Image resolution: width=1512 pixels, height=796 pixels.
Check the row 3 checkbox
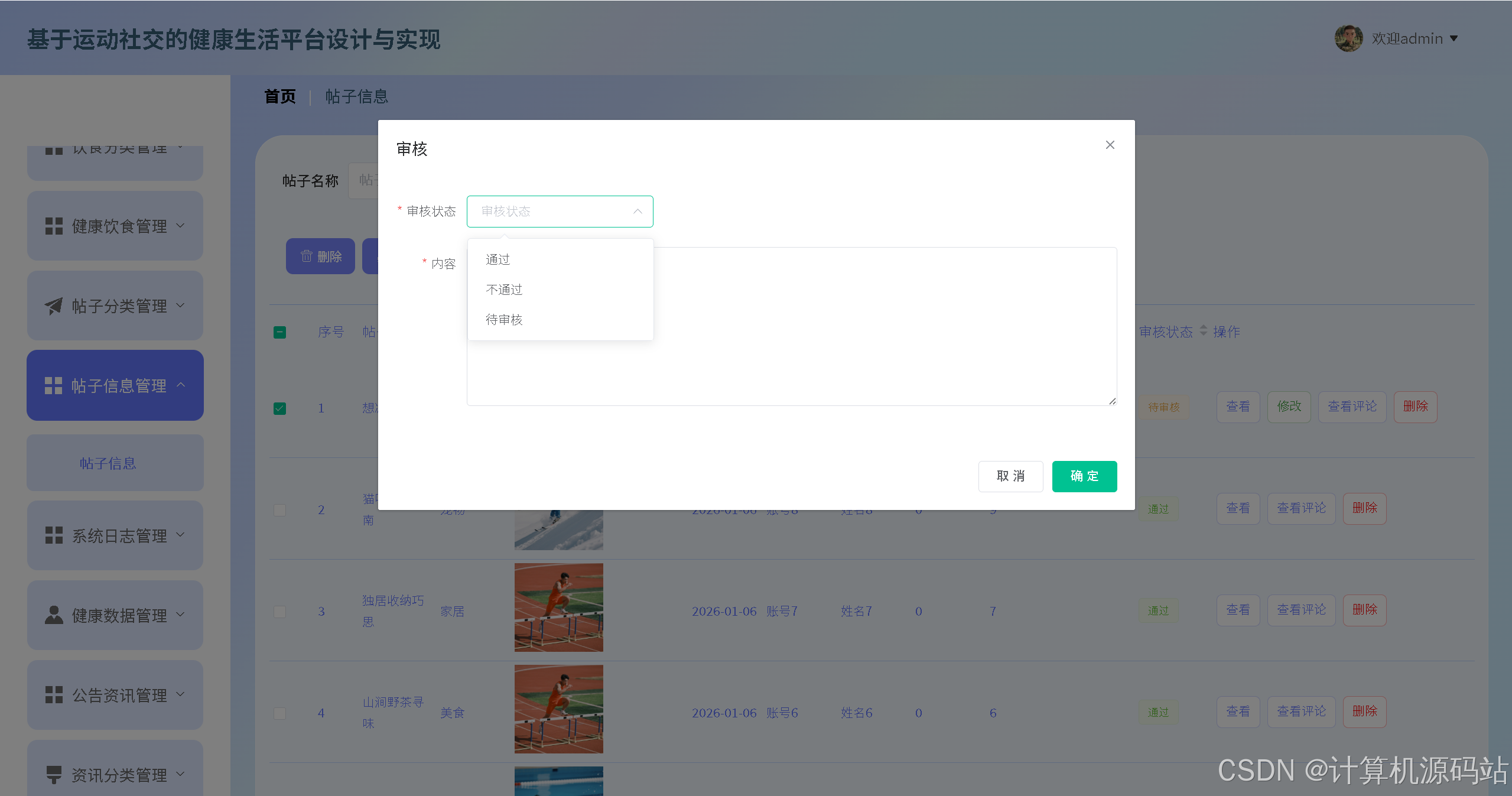click(280, 612)
